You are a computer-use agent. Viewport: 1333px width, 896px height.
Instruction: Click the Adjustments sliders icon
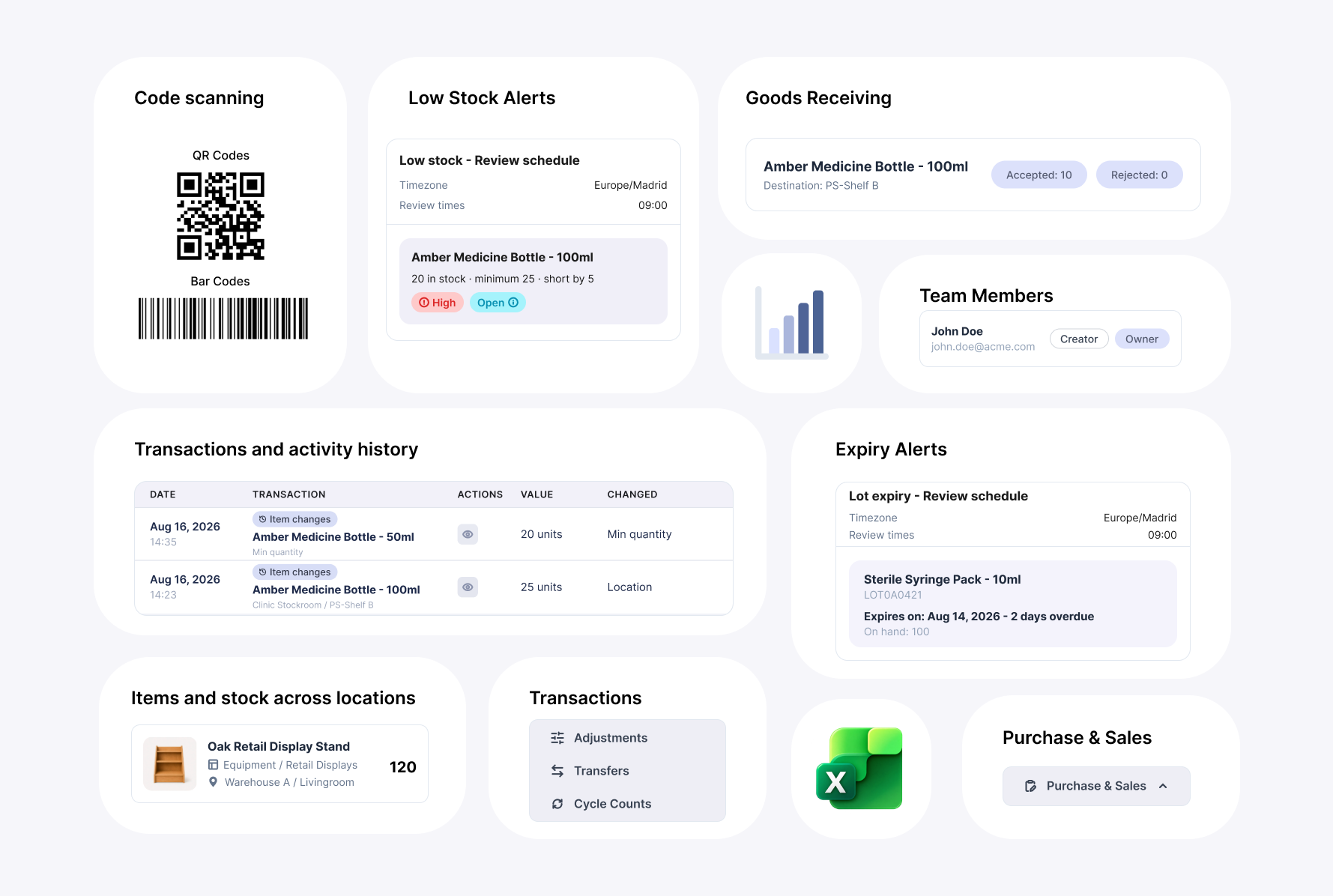[x=557, y=738]
